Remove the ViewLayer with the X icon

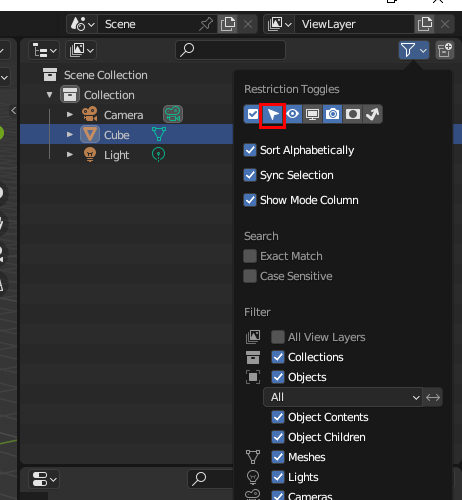coord(445,24)
